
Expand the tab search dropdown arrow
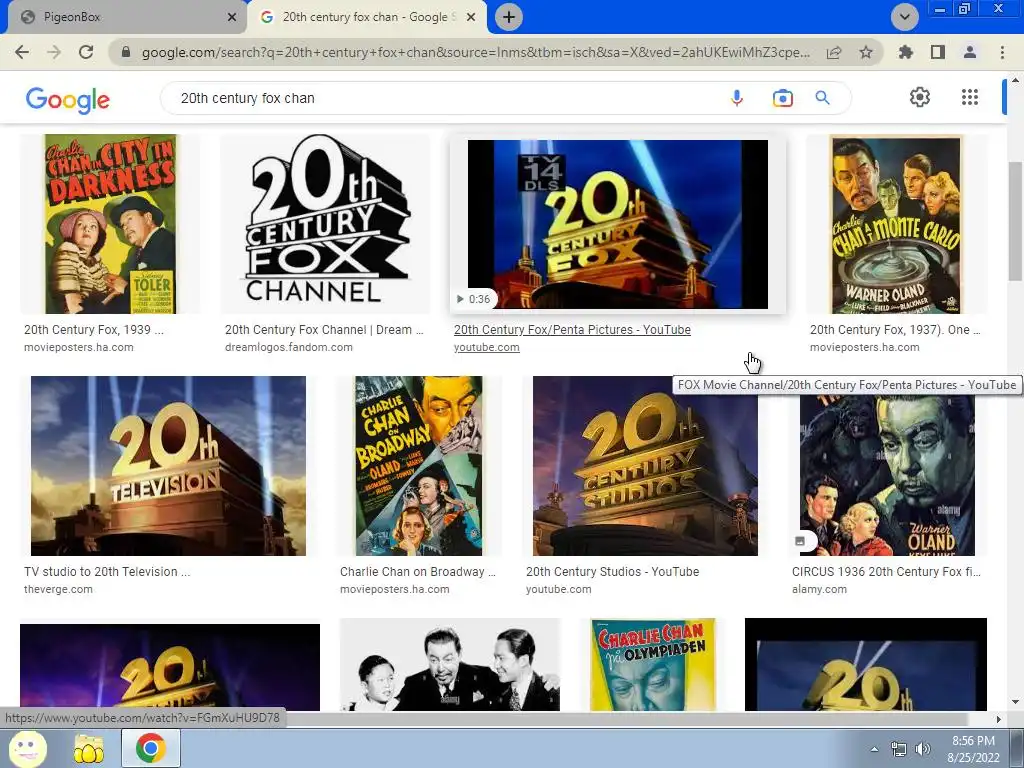(904, 17)
